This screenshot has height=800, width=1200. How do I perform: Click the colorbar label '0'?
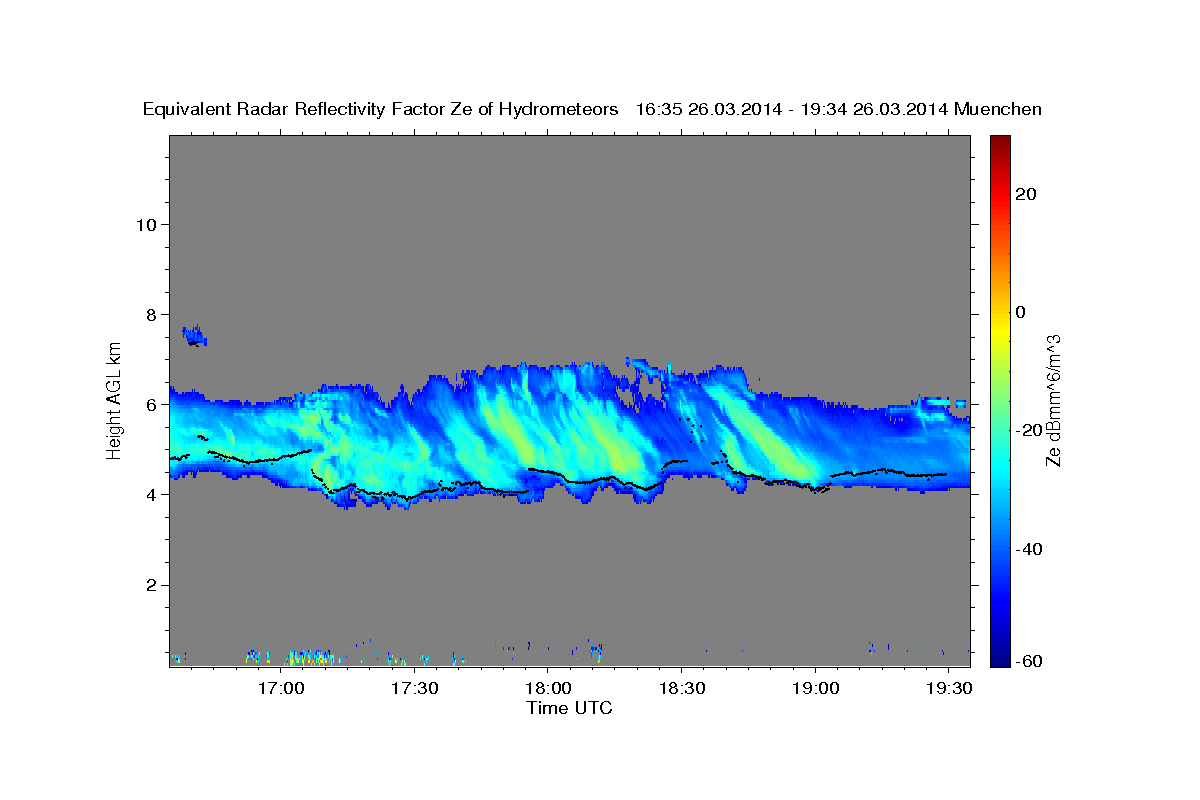pyautogui.click(x=1021, y=312)
